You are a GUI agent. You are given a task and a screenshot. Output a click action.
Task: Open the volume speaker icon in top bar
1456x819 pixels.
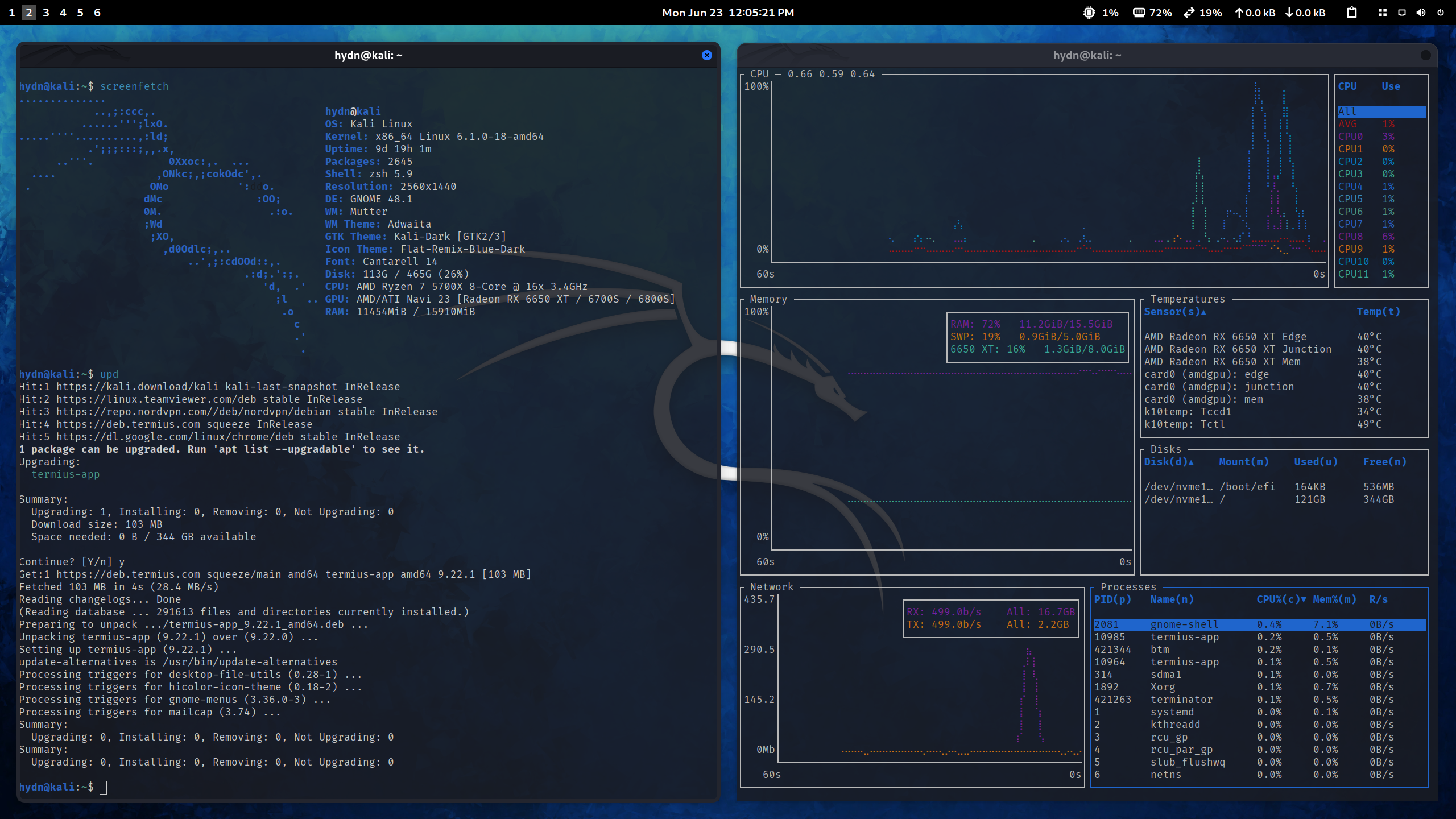click(1421, 13)
